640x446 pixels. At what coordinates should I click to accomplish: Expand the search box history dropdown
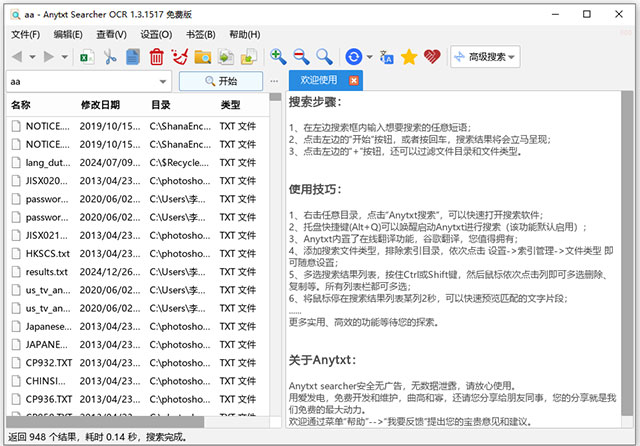click(163, 82)
